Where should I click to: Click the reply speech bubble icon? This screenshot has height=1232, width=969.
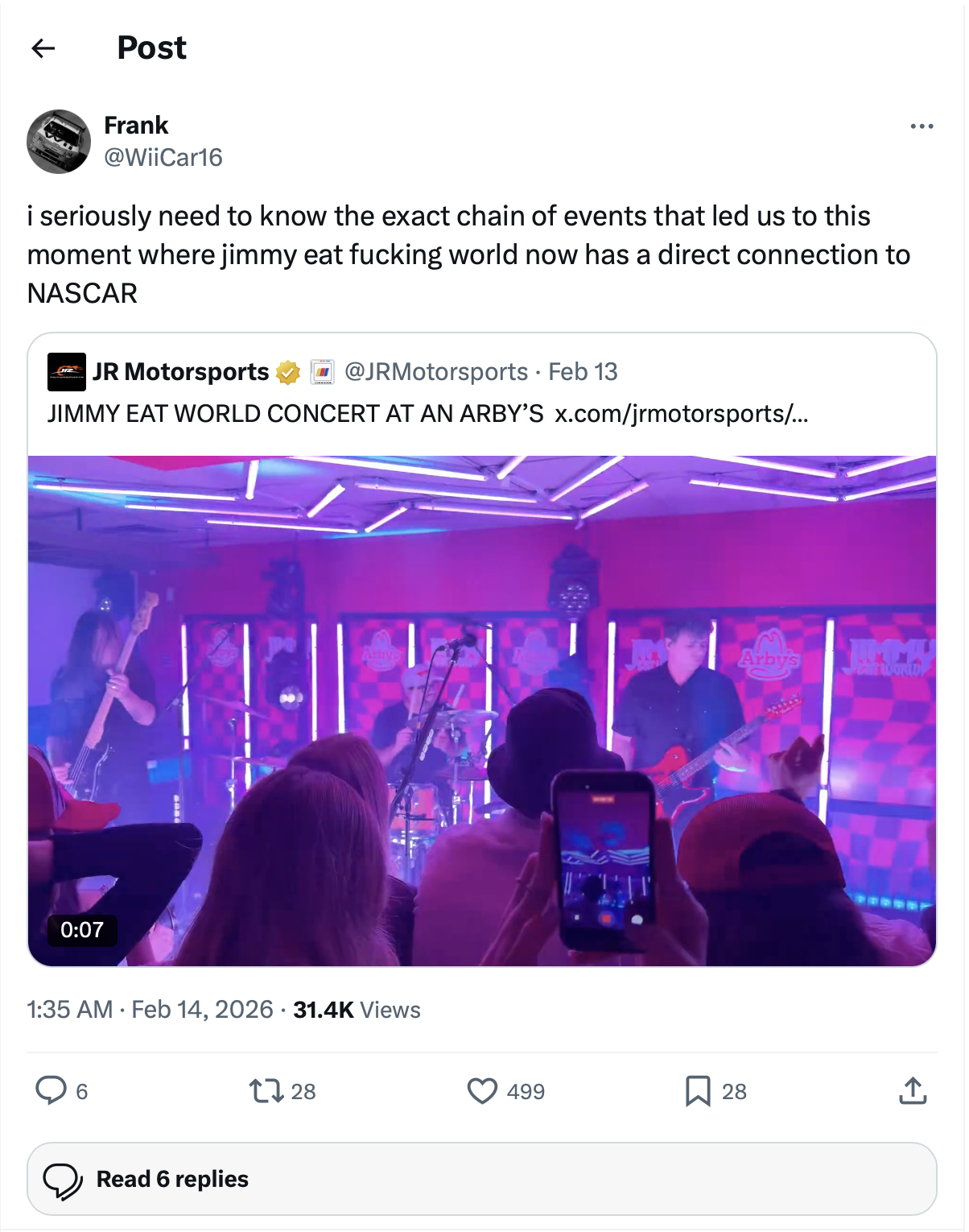51,1090
